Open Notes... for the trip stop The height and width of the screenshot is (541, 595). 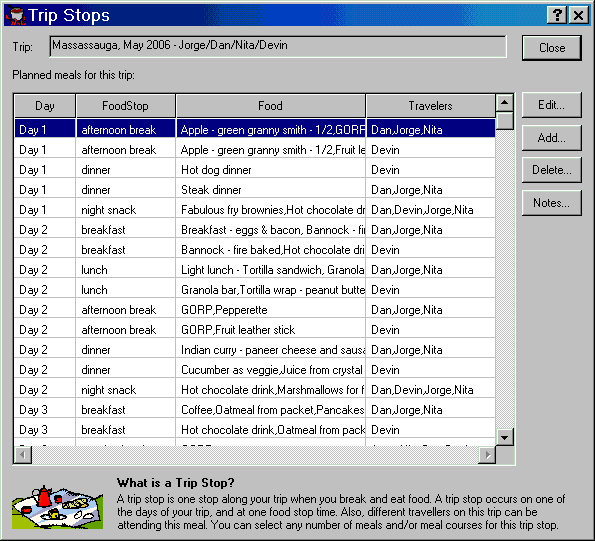pyautogui.click(x=551, y=203)
